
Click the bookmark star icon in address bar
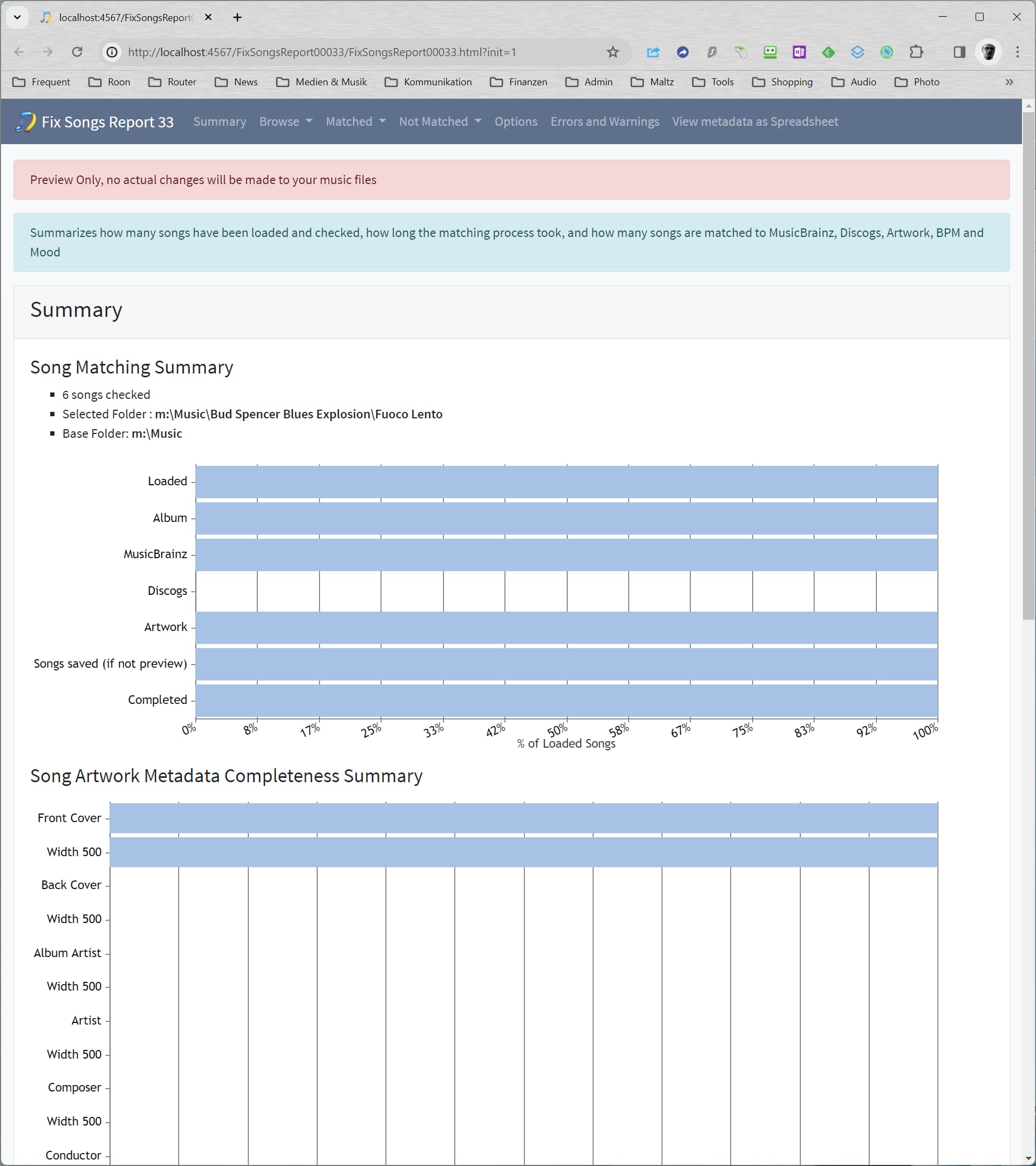[612, 52]
